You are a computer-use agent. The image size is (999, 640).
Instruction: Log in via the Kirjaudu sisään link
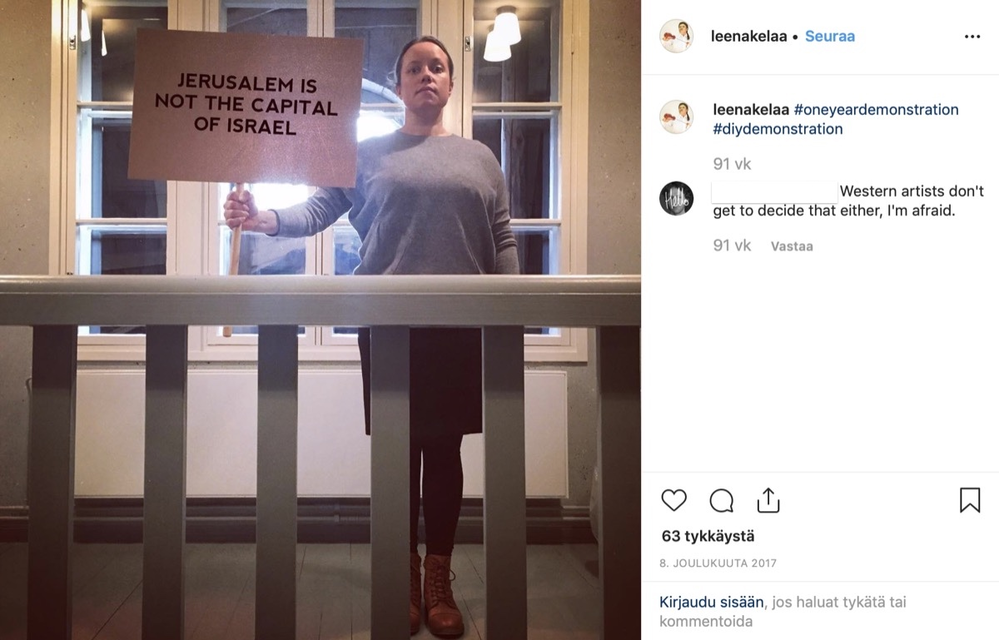pos(711,602)
